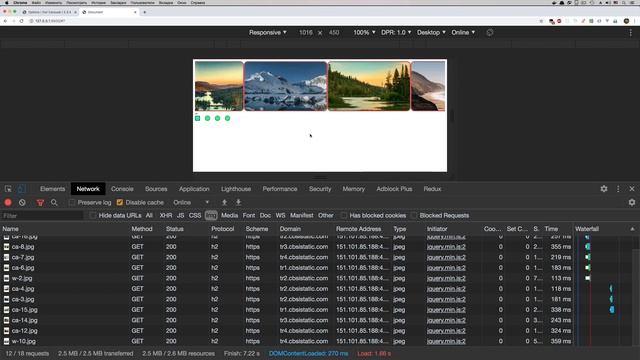The height and width of the screenshot is (360, 640).
Task: Open Online throttling dropdown in Network toolbar
Action: tap(191, 202)
